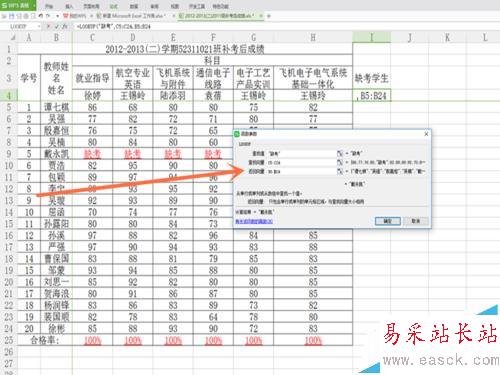Click range selector icon beside 查找值 field
Viewport: 500px width, 375px height.
click(340, 153)
